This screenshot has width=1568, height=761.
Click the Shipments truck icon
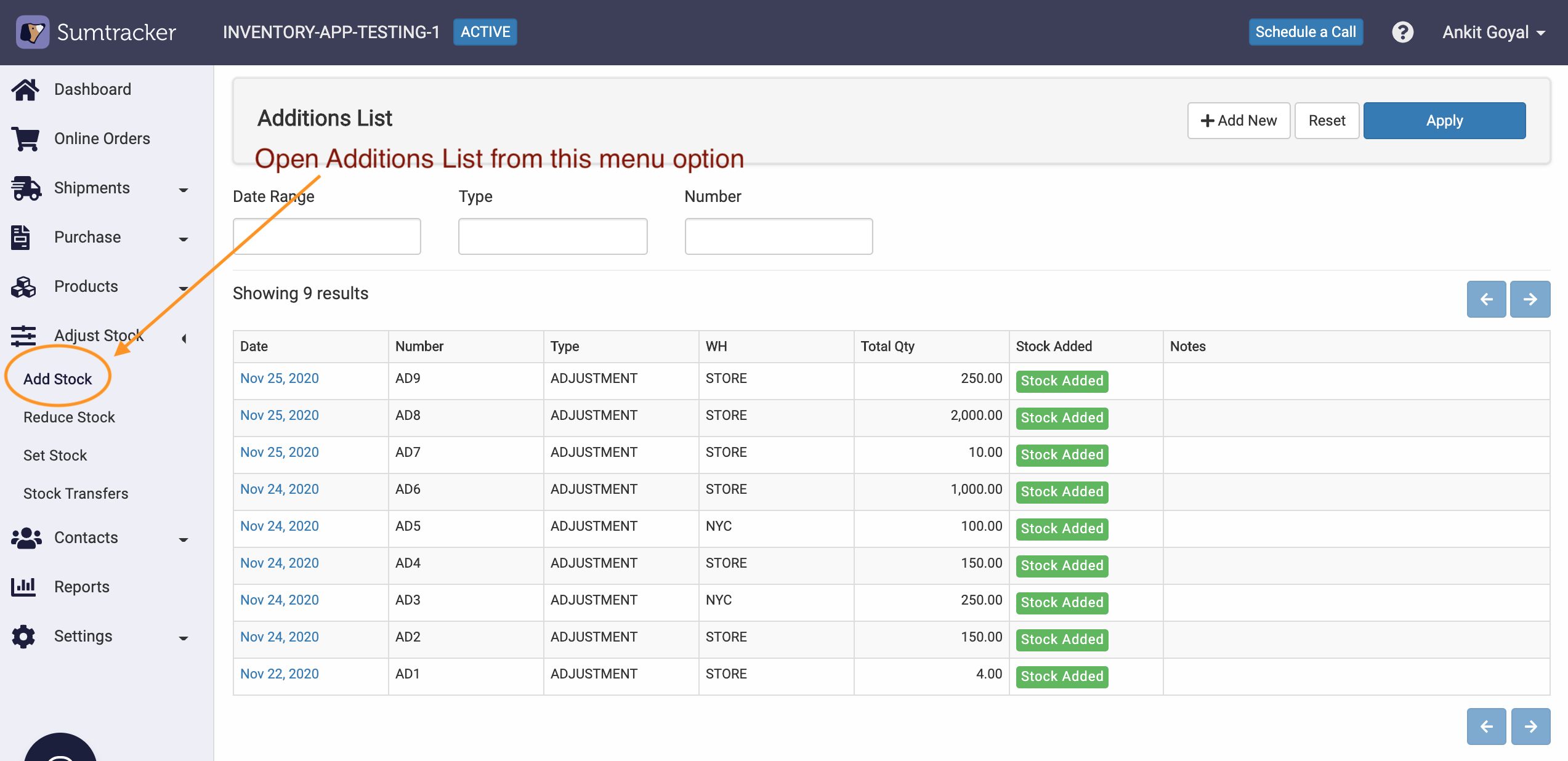click(26, 188)
